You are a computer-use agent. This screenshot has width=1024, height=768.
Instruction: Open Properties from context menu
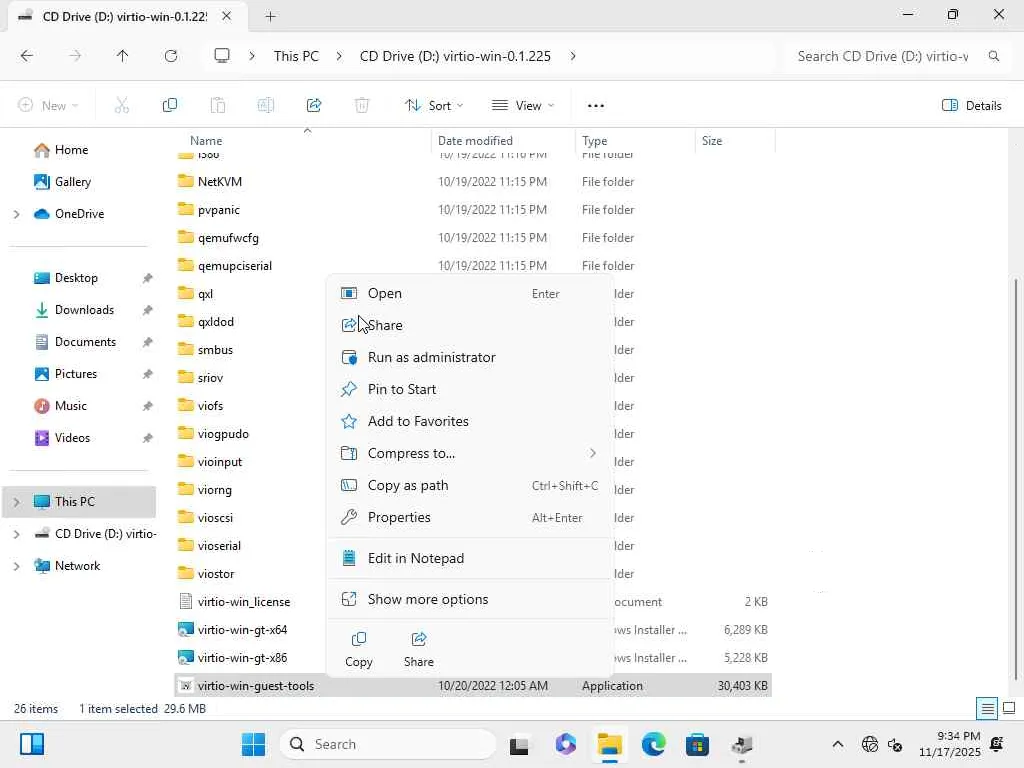tap(470, 517)
